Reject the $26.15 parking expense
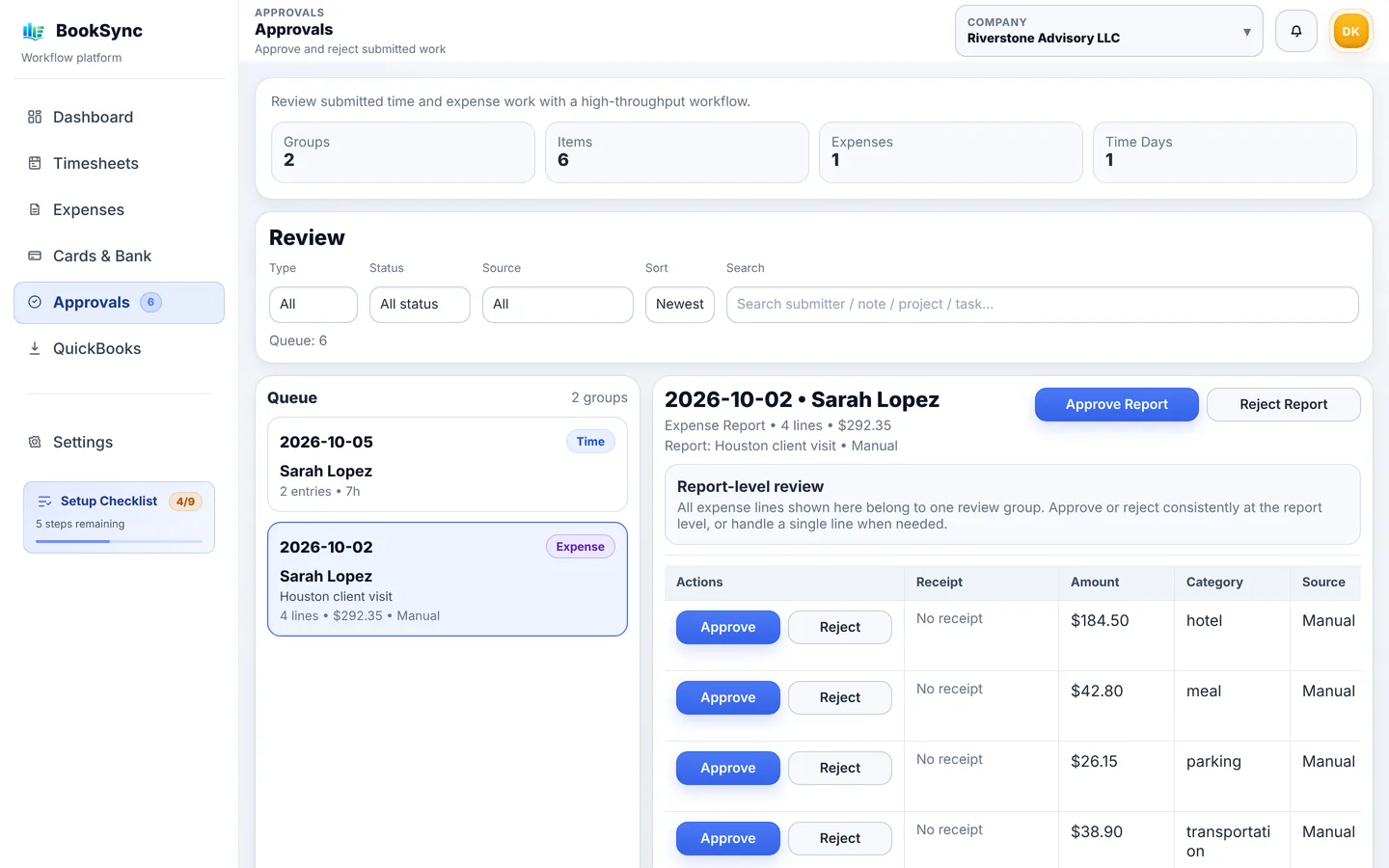Image resolution: width=1389 pixels, height=868 pixels. click(x=840, y=768)
